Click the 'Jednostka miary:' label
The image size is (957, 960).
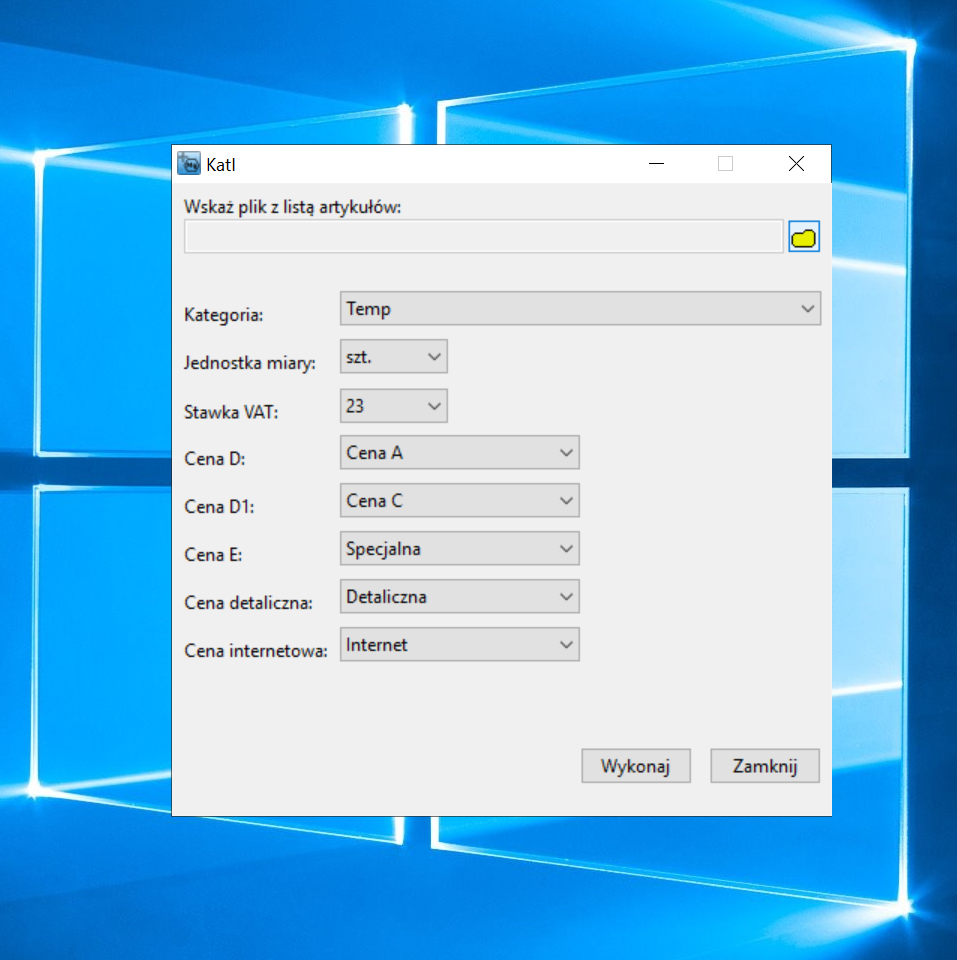[x=250, y=363]
